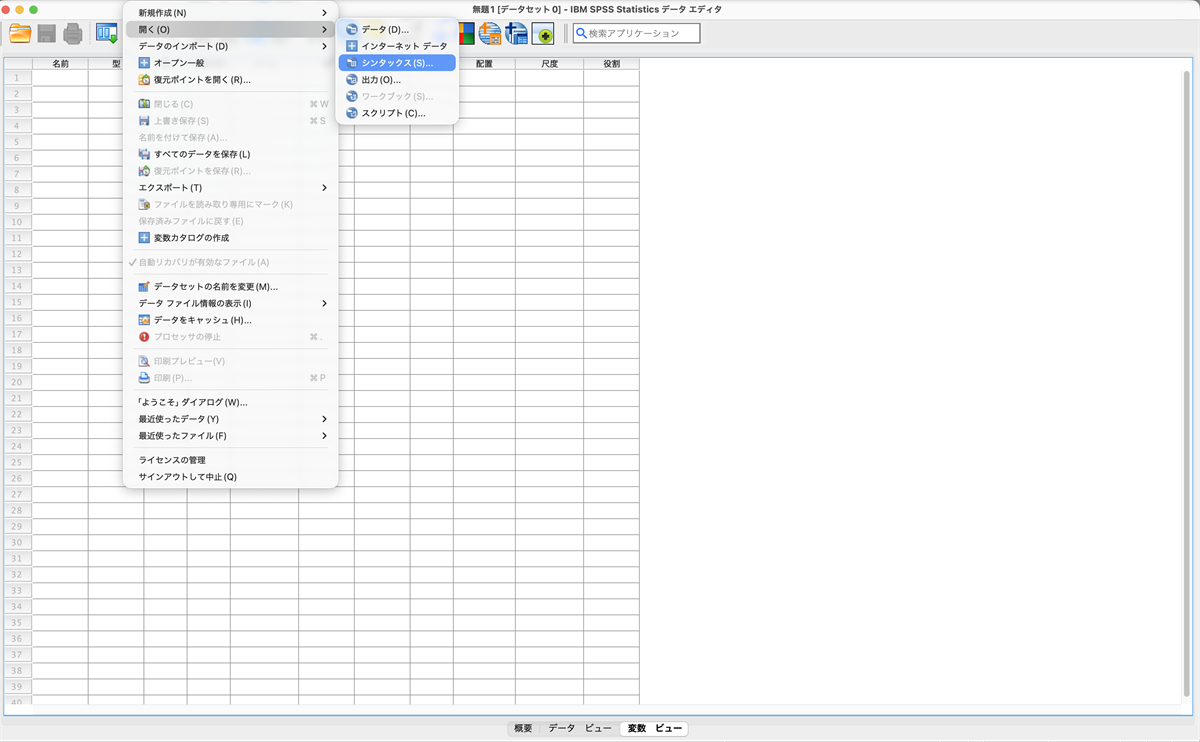Click the 尺度 column header

(549, 64)
